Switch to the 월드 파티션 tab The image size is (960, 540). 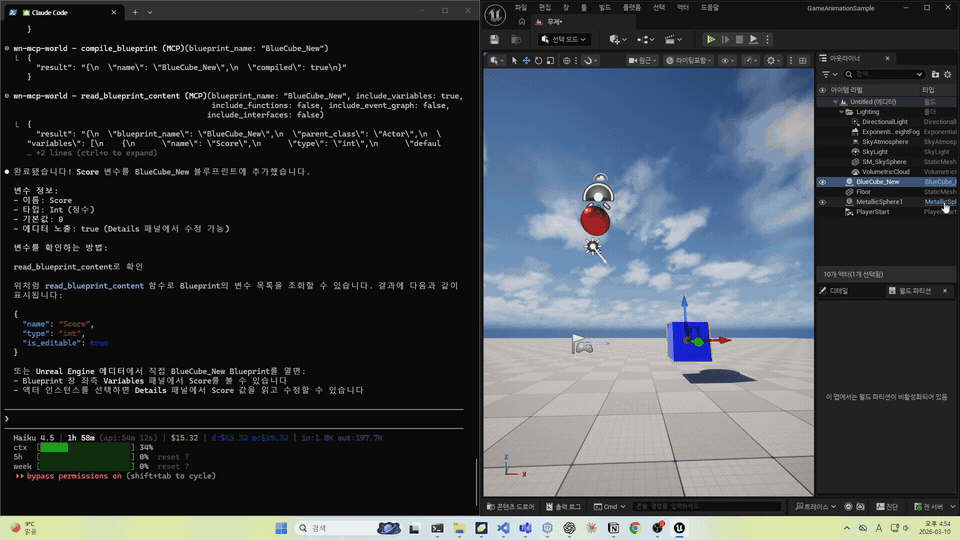pyautogui.click(x=914, y=291)
